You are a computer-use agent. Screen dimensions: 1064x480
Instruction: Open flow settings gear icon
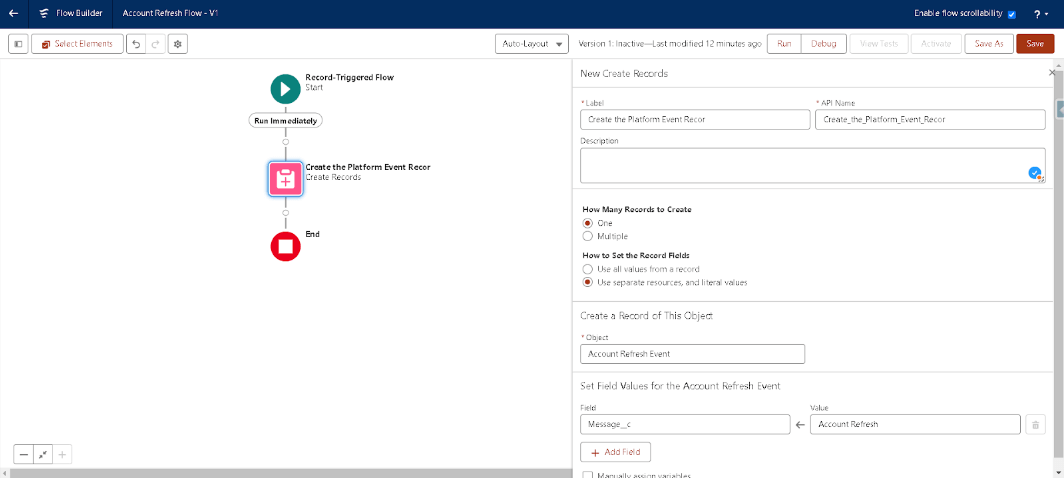pos(178,43)
